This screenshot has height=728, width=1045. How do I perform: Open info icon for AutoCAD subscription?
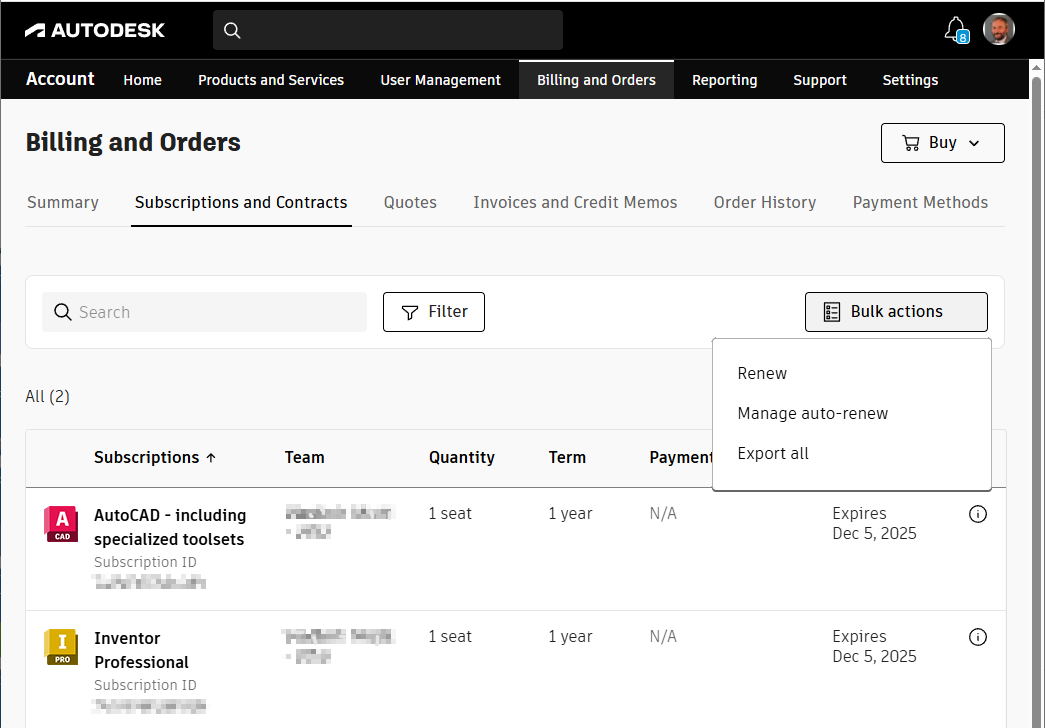978,514
